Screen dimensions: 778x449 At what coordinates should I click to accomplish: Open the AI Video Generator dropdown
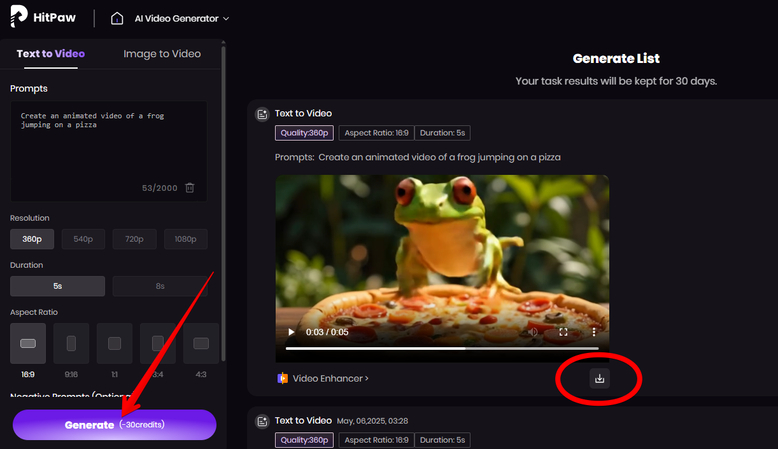pyautogui.click(x=183, y=18)
